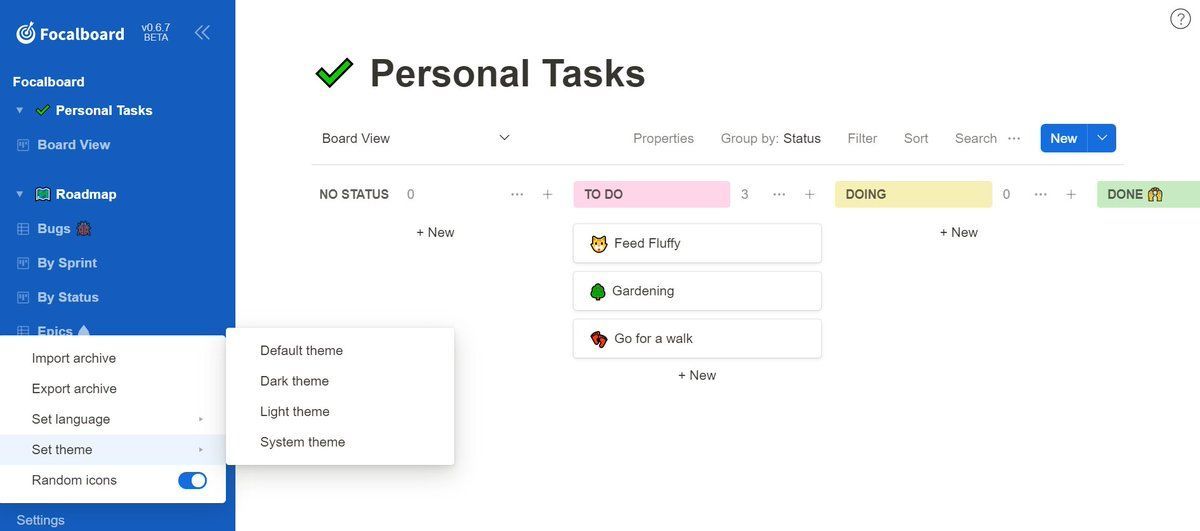1200x531 pixels.
Task: Click the blue New button
Action: [1064, 138]
